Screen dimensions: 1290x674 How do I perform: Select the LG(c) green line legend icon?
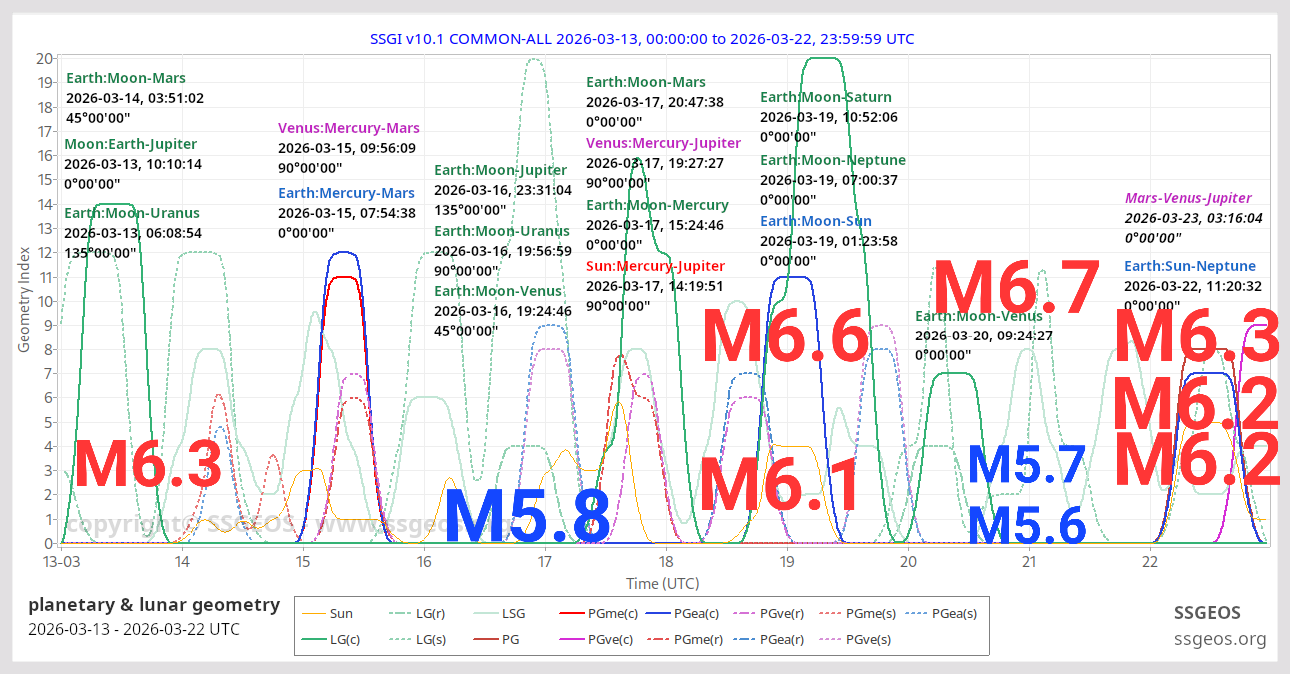(314, 639)
